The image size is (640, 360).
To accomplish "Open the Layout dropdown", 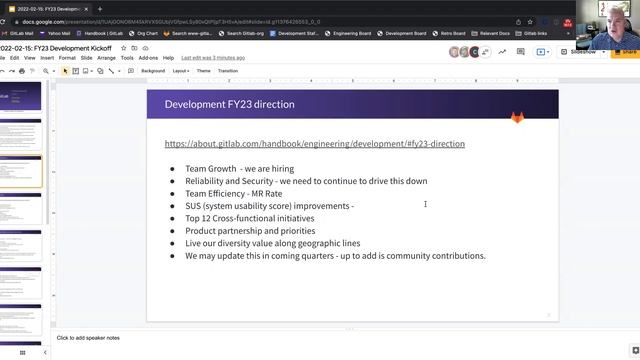I will point(180,71).
